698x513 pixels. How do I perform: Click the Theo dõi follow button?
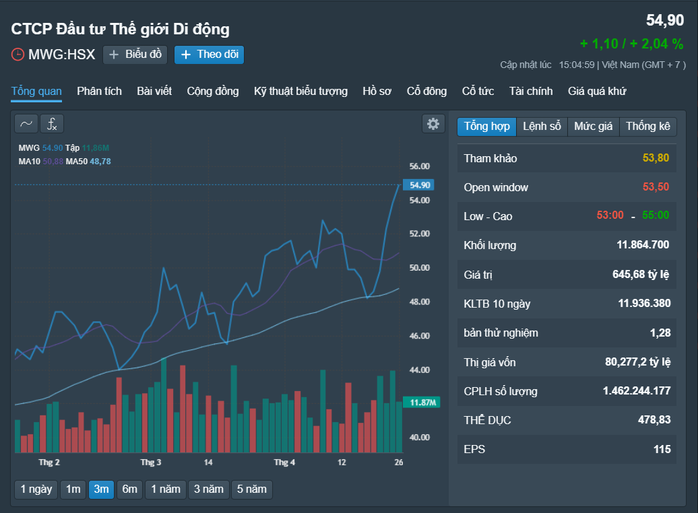click(x=209, y=54)
